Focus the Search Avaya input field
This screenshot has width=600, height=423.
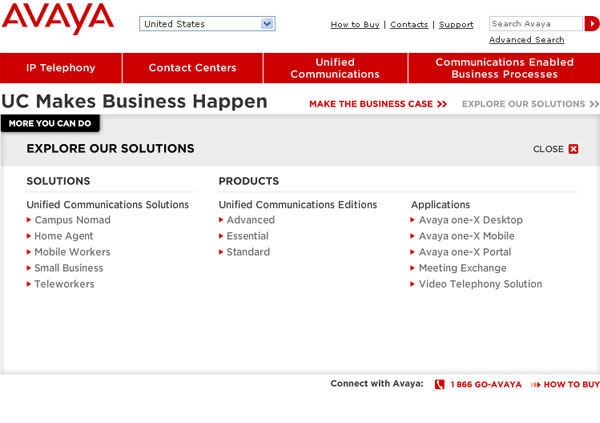(x=535, y=24)
